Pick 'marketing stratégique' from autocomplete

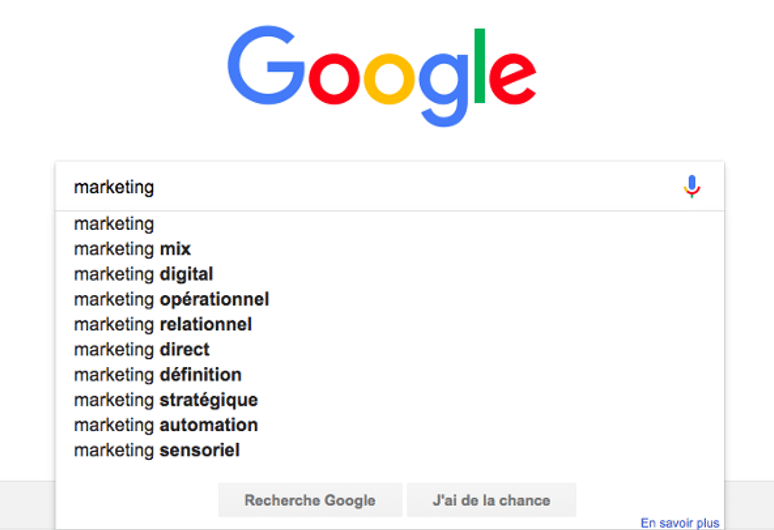coord(166,400)
